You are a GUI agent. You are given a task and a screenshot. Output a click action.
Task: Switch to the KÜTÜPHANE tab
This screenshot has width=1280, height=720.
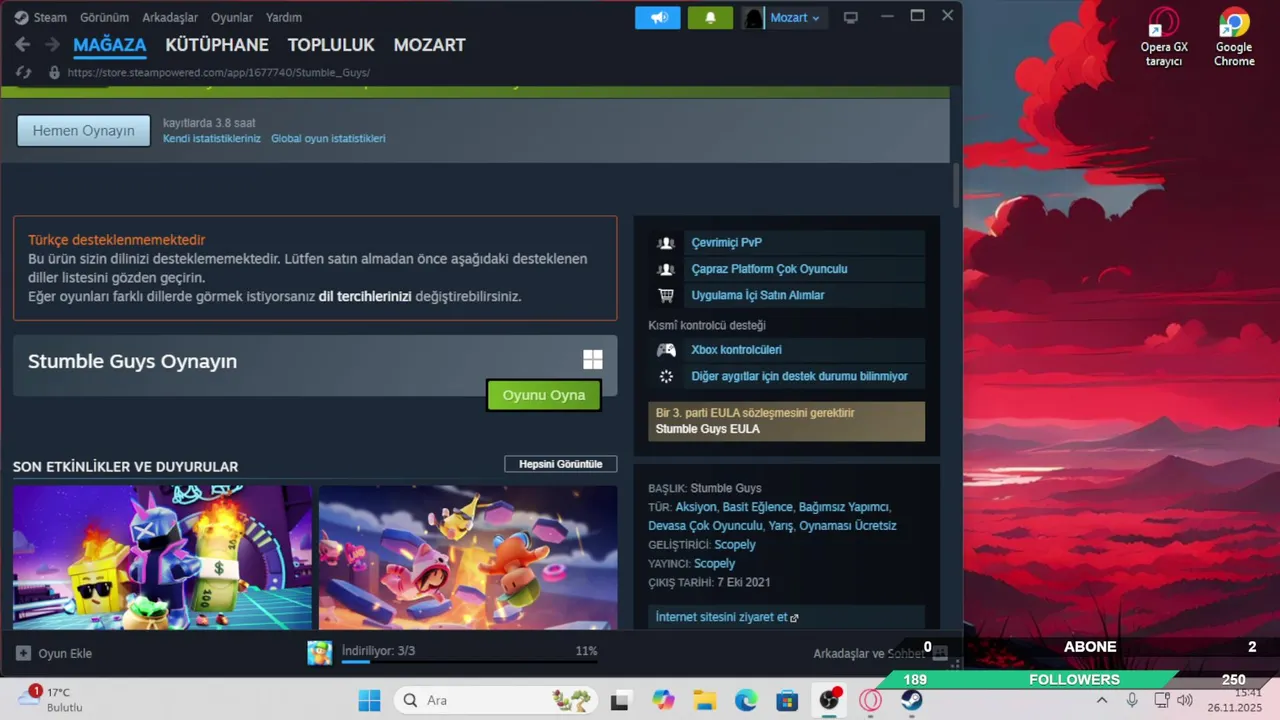(217, 45)
